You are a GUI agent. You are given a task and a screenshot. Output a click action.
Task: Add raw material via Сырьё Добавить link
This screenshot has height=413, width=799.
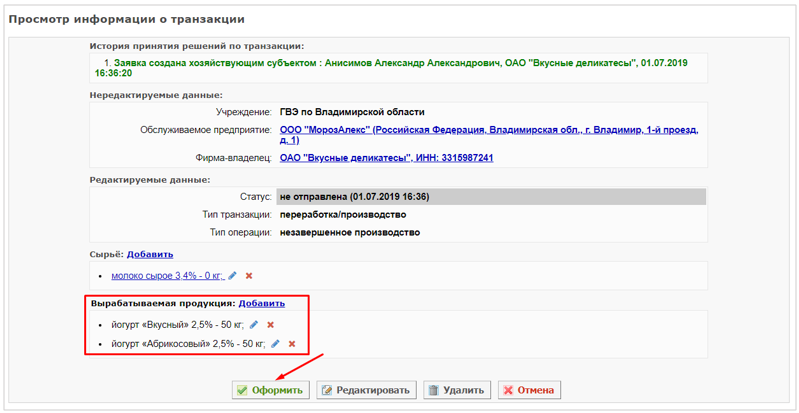pyautogui.click(x=150, y=254)
